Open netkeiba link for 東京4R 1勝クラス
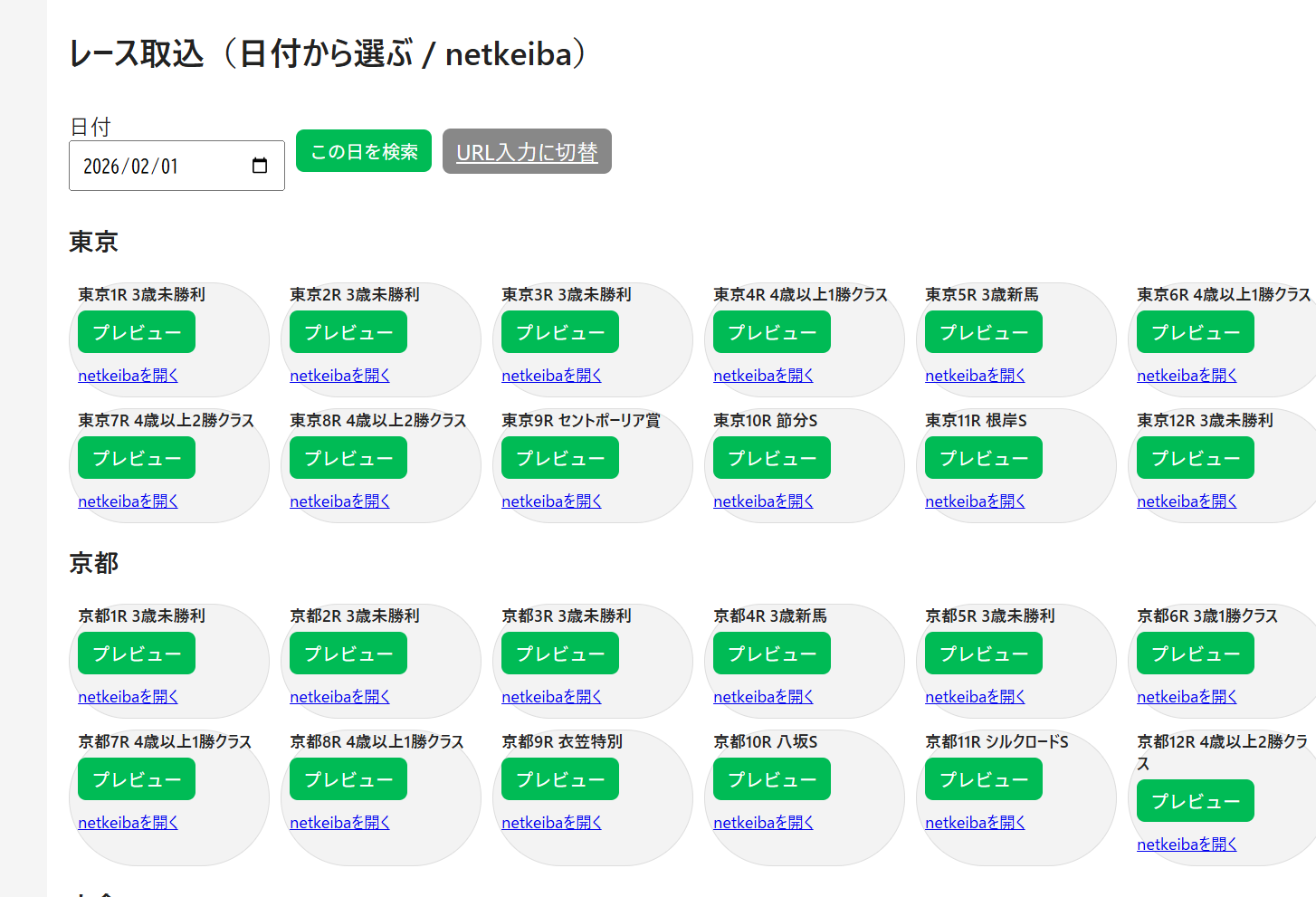 pyautogui.click(x=763, y=376)
